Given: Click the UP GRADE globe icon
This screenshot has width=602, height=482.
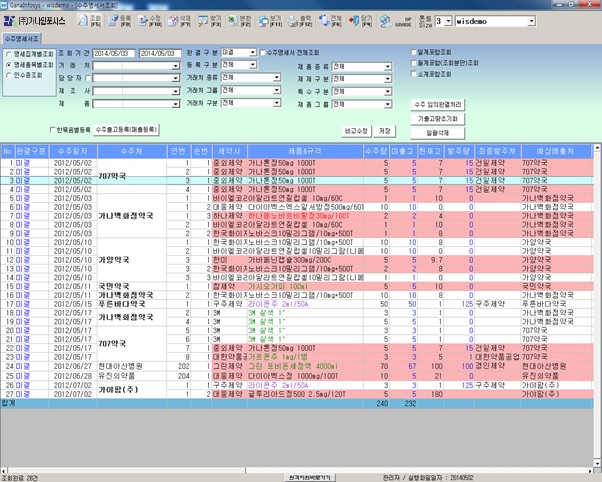Looking at the screenshot, I should pos(396,21).
